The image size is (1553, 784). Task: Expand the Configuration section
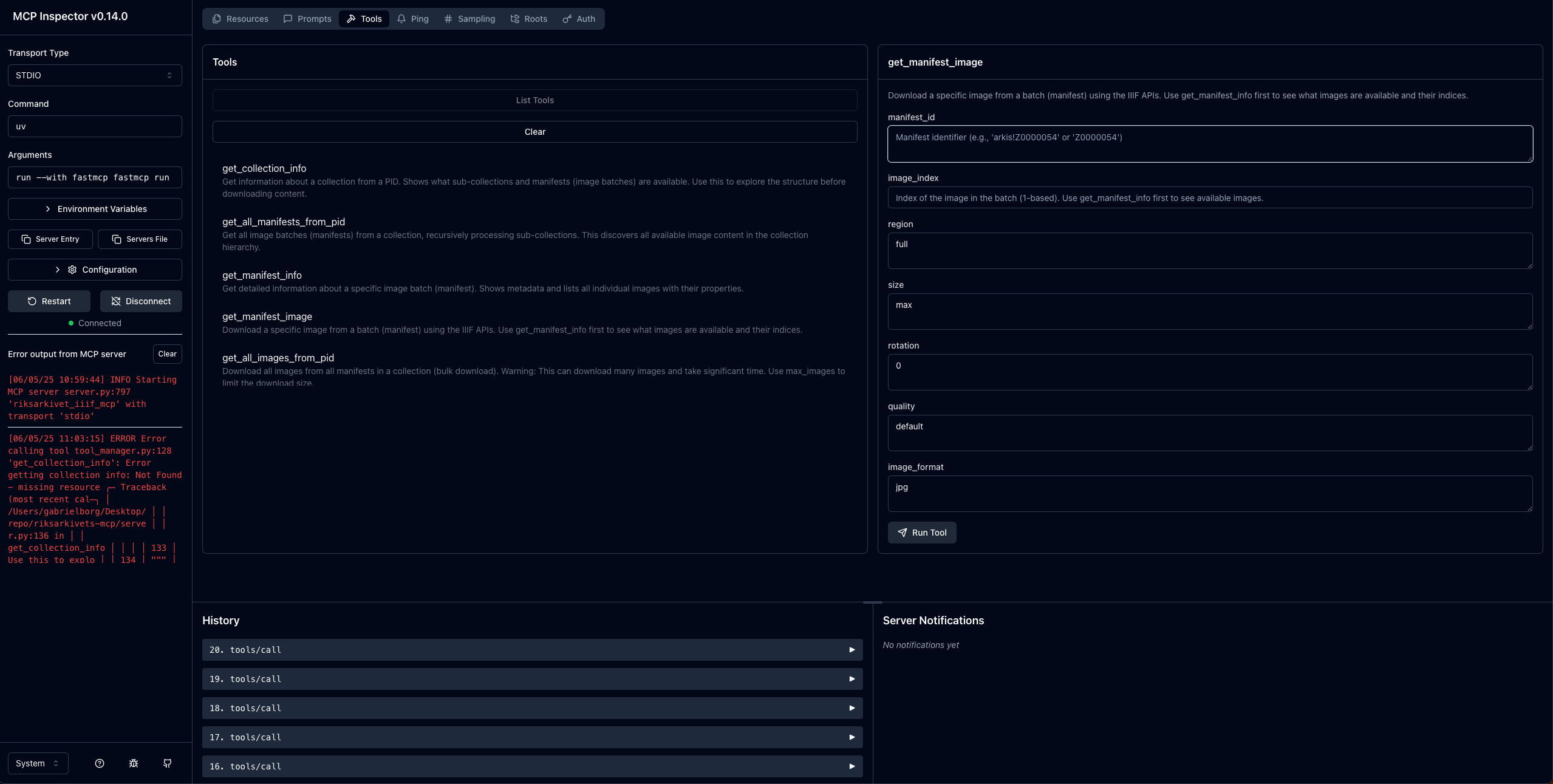coord(95,270)
